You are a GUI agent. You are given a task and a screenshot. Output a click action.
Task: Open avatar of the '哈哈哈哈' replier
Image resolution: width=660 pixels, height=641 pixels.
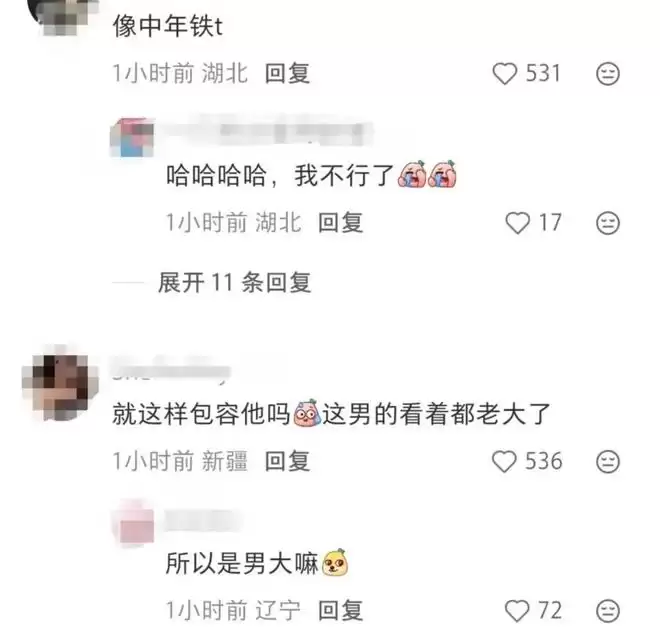coord(132,137)
